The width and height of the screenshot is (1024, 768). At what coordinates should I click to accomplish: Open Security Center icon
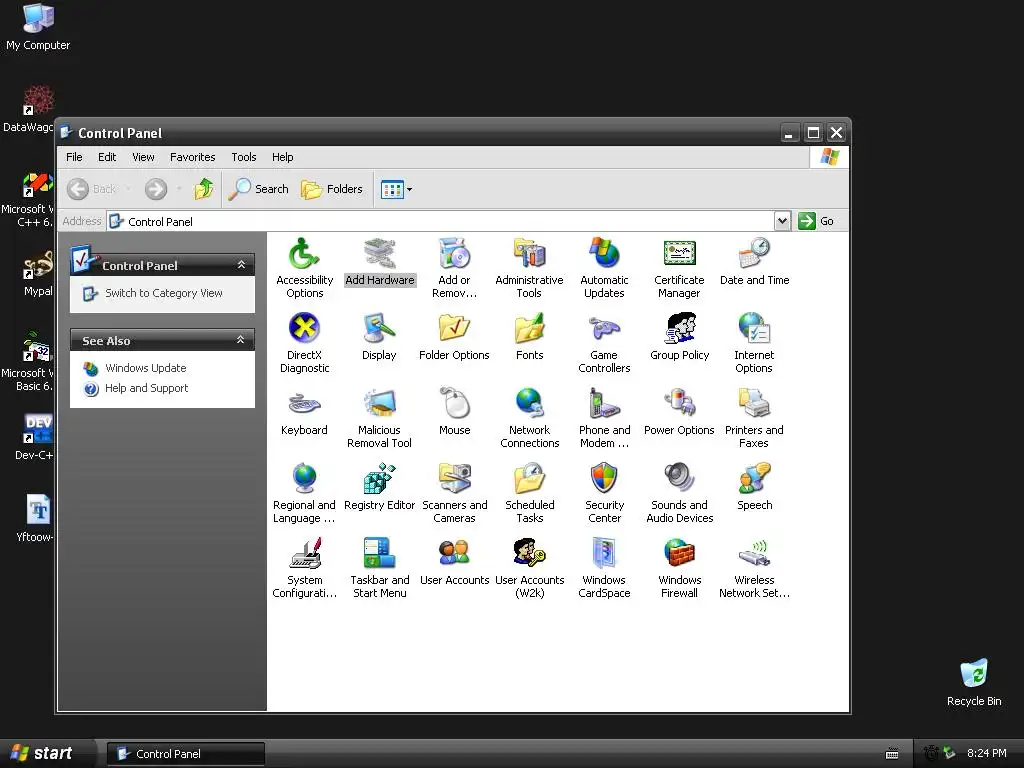(604, 493)
